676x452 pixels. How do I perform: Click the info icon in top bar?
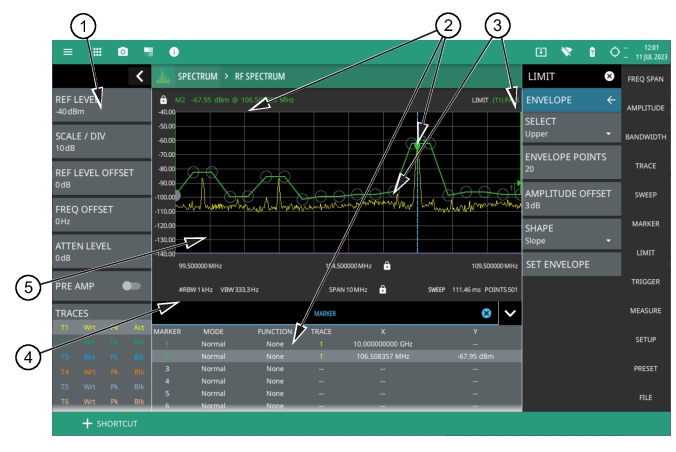coord(174,51)
